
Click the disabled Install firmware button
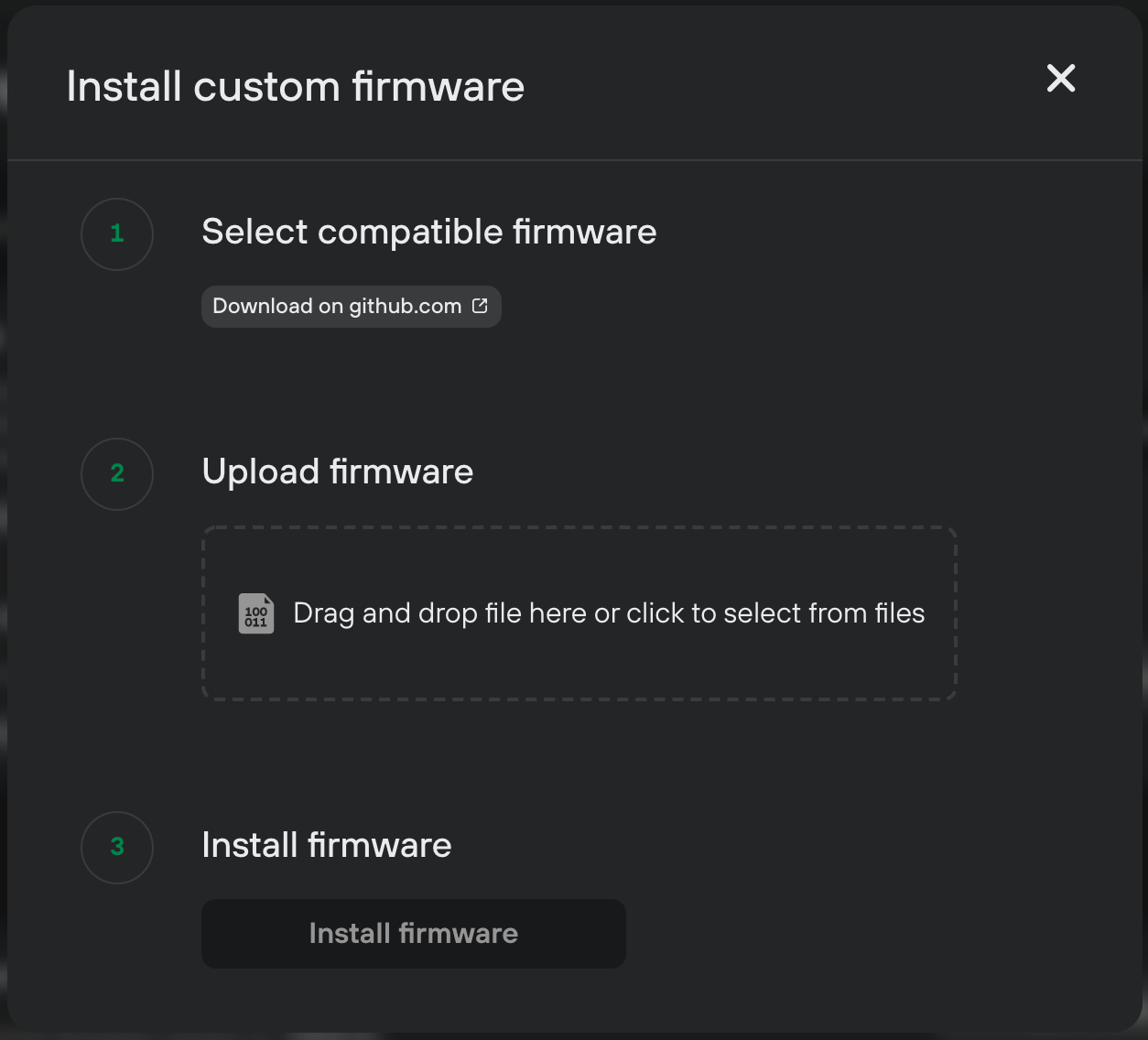pos(414,934)
